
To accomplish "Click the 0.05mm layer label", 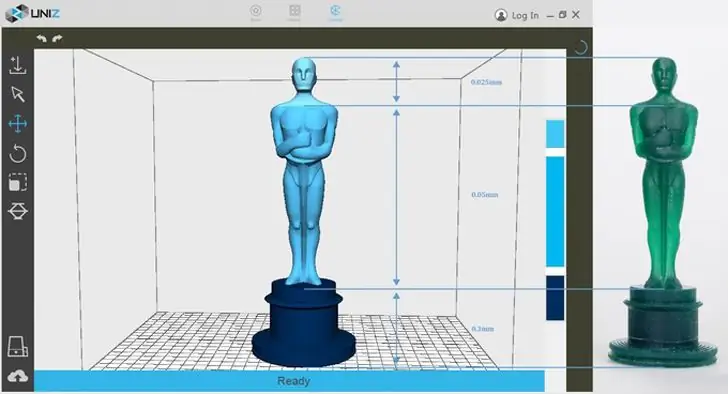I will (x=485, y=195).
